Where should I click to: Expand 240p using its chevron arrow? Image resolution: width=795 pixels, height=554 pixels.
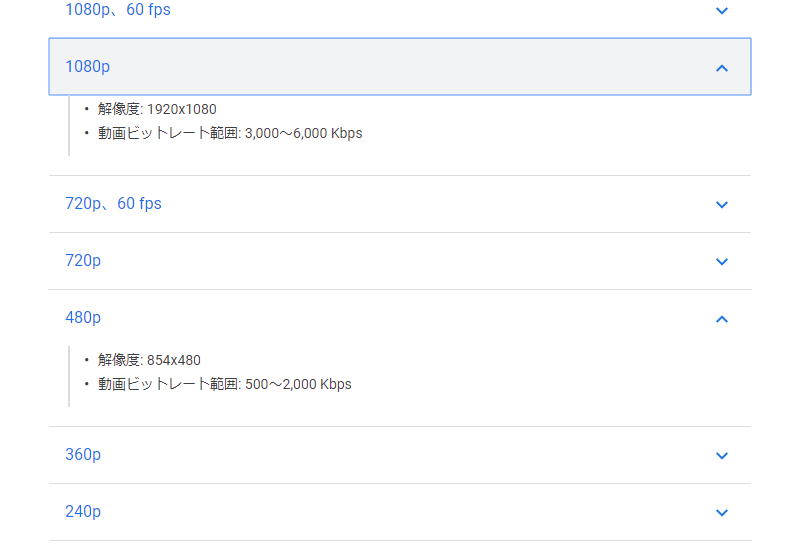722,513
